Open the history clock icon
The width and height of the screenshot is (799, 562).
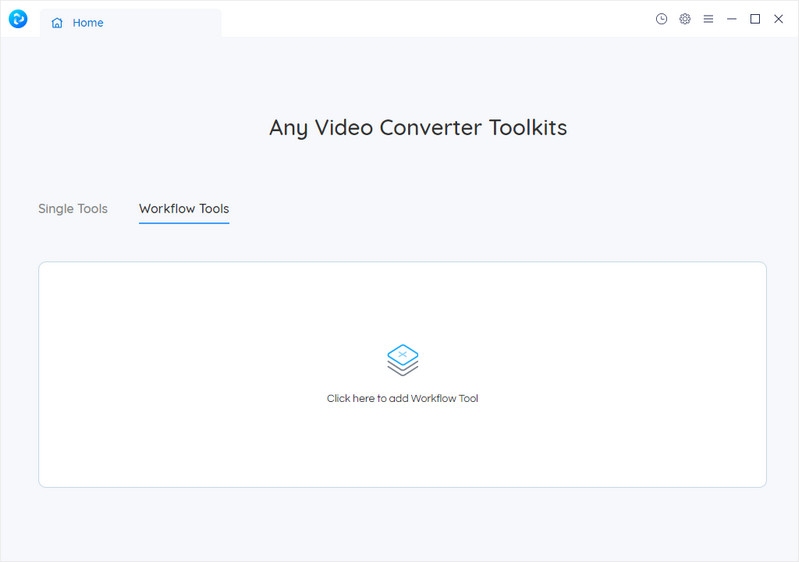661,19
